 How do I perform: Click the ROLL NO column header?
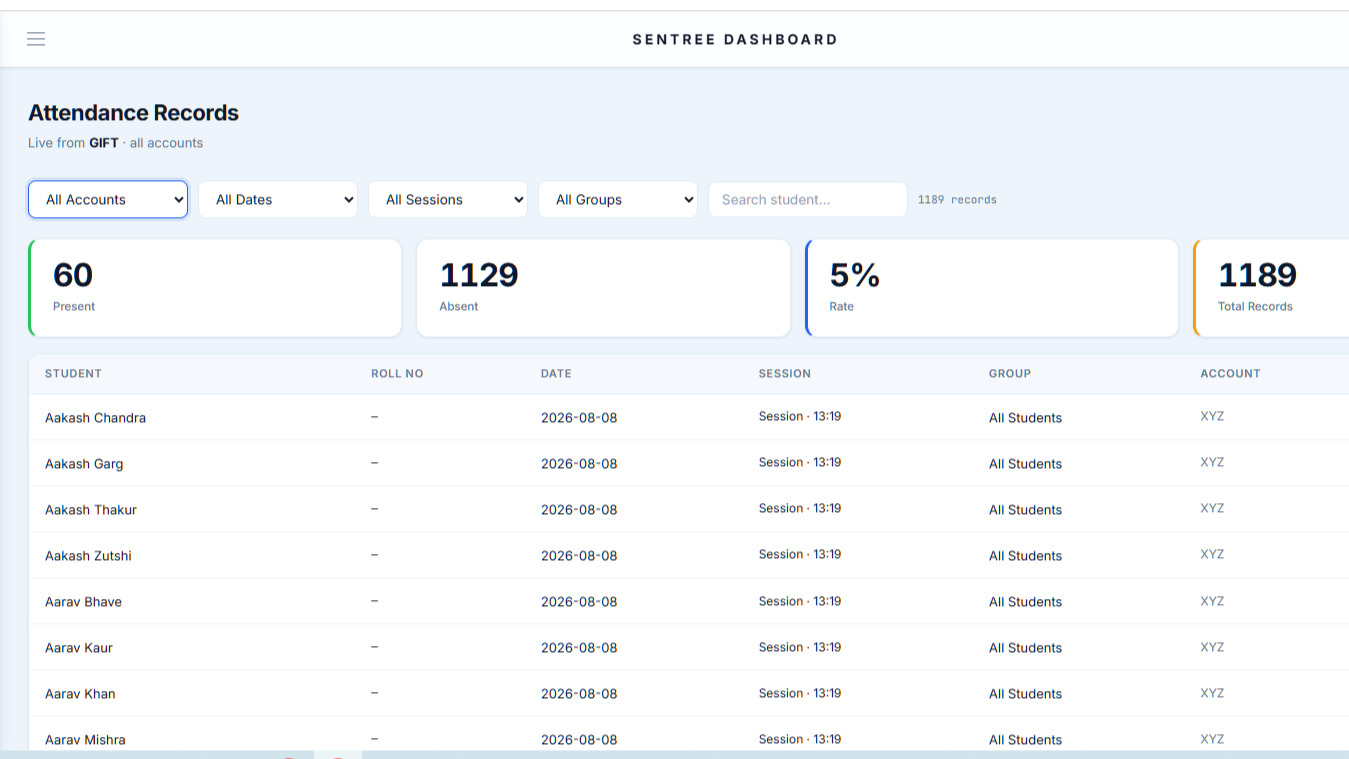[x=397, y=373]
